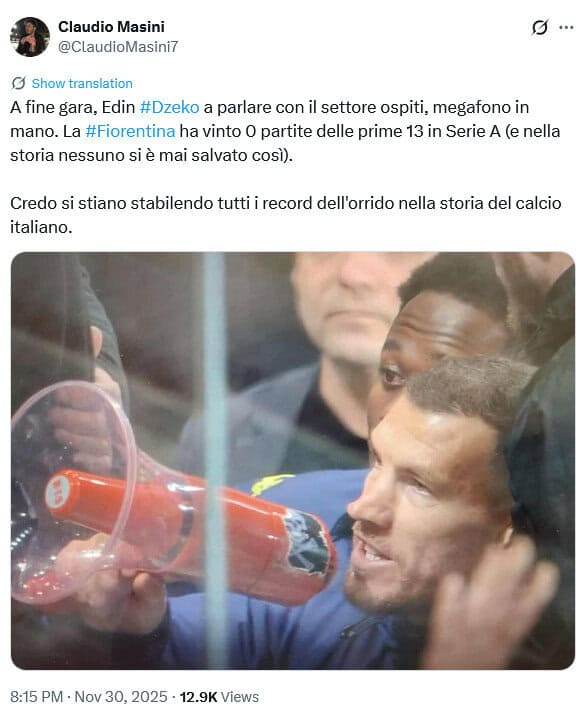This screenshot has width=583, height=708.
Task: Click the paragraph starting 'A fine gara'
Action: point(285,131)
